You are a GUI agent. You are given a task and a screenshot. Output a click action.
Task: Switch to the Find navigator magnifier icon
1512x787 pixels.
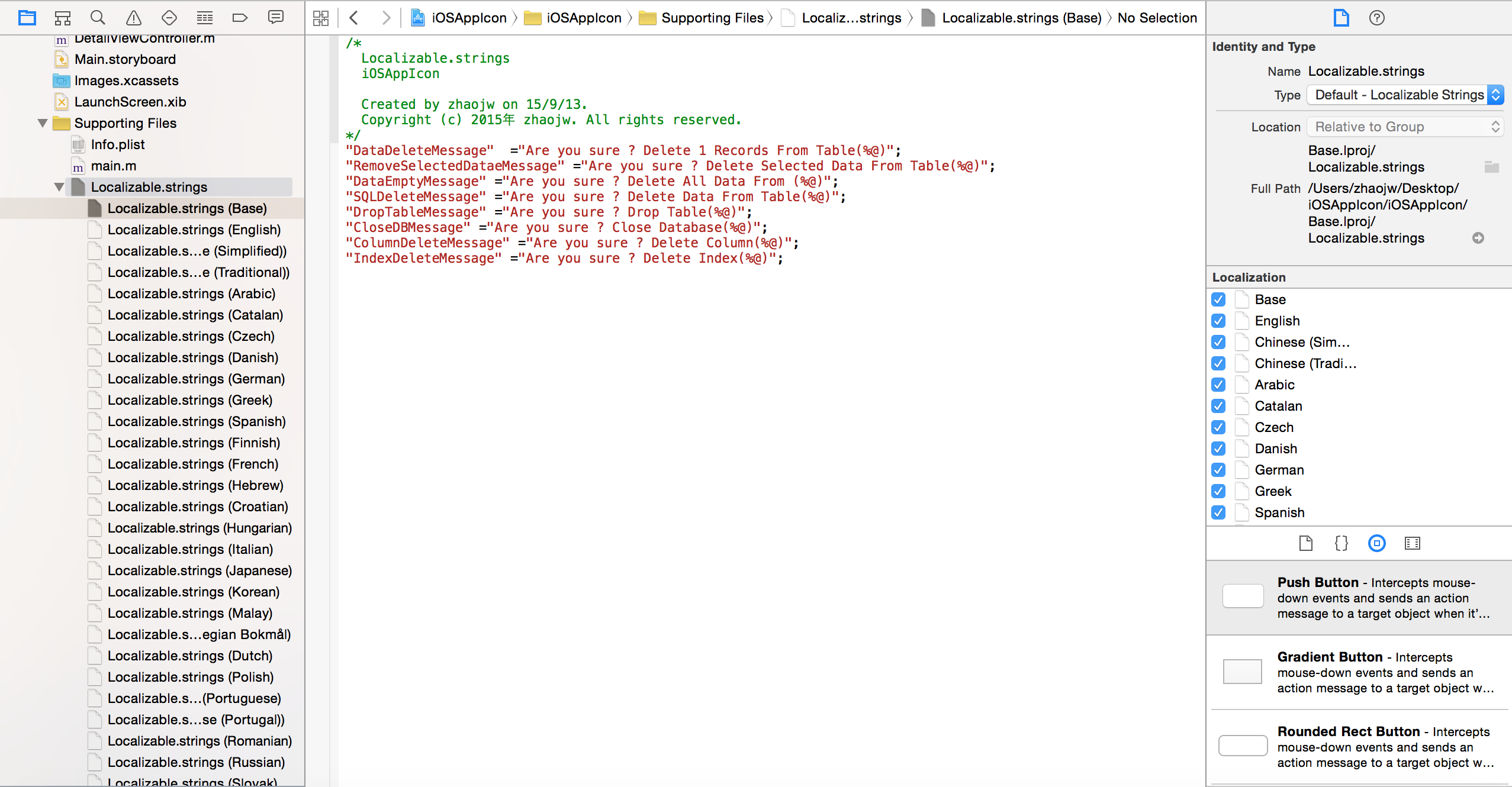98,18
